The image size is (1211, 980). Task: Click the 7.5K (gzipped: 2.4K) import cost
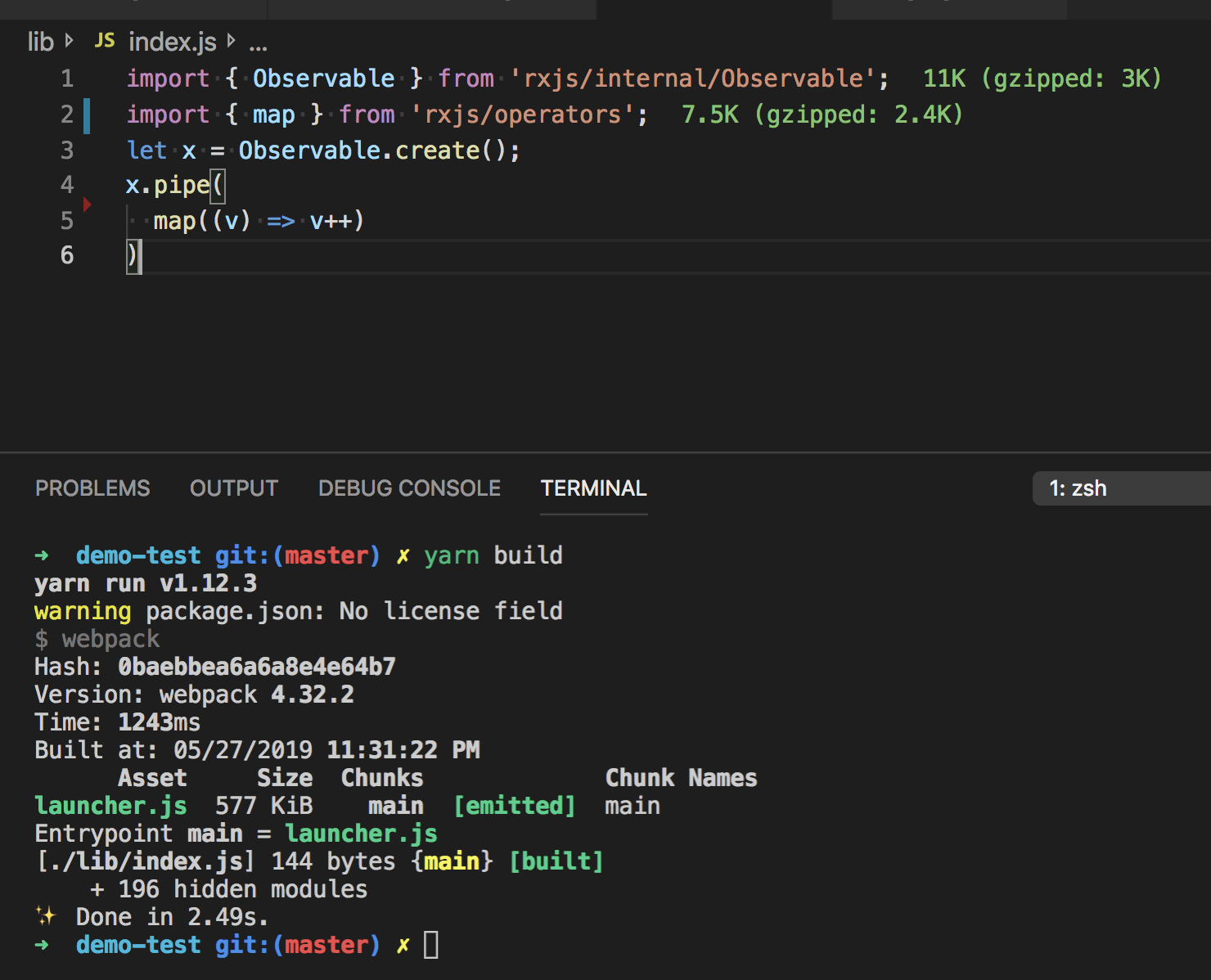(x=822, y=115)
